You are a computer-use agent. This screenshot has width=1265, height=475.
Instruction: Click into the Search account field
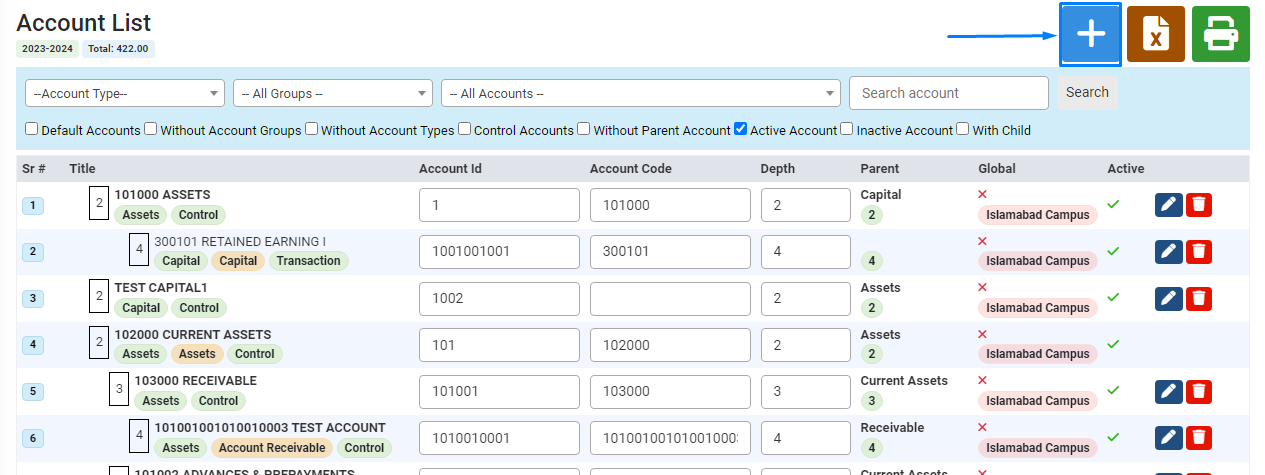pyautogui.click(x=948, y=93)
